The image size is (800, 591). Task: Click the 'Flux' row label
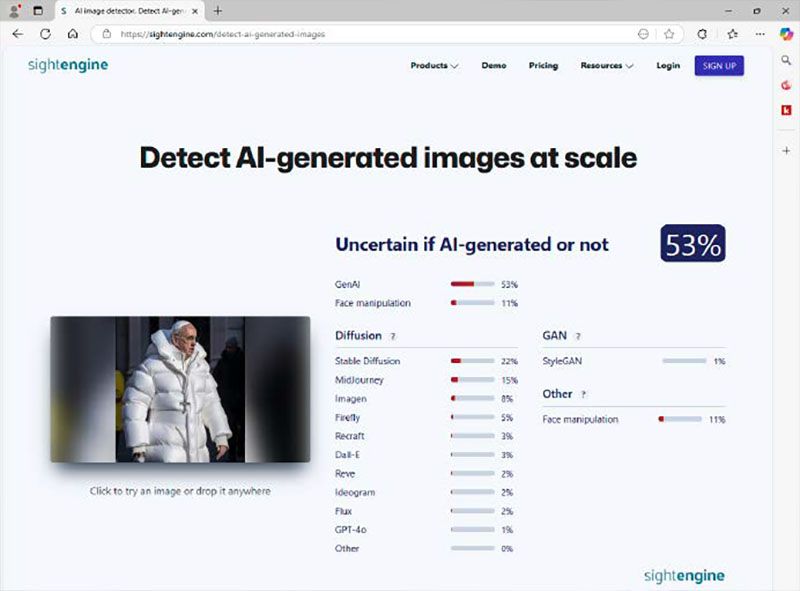click(x=343, y=511)
